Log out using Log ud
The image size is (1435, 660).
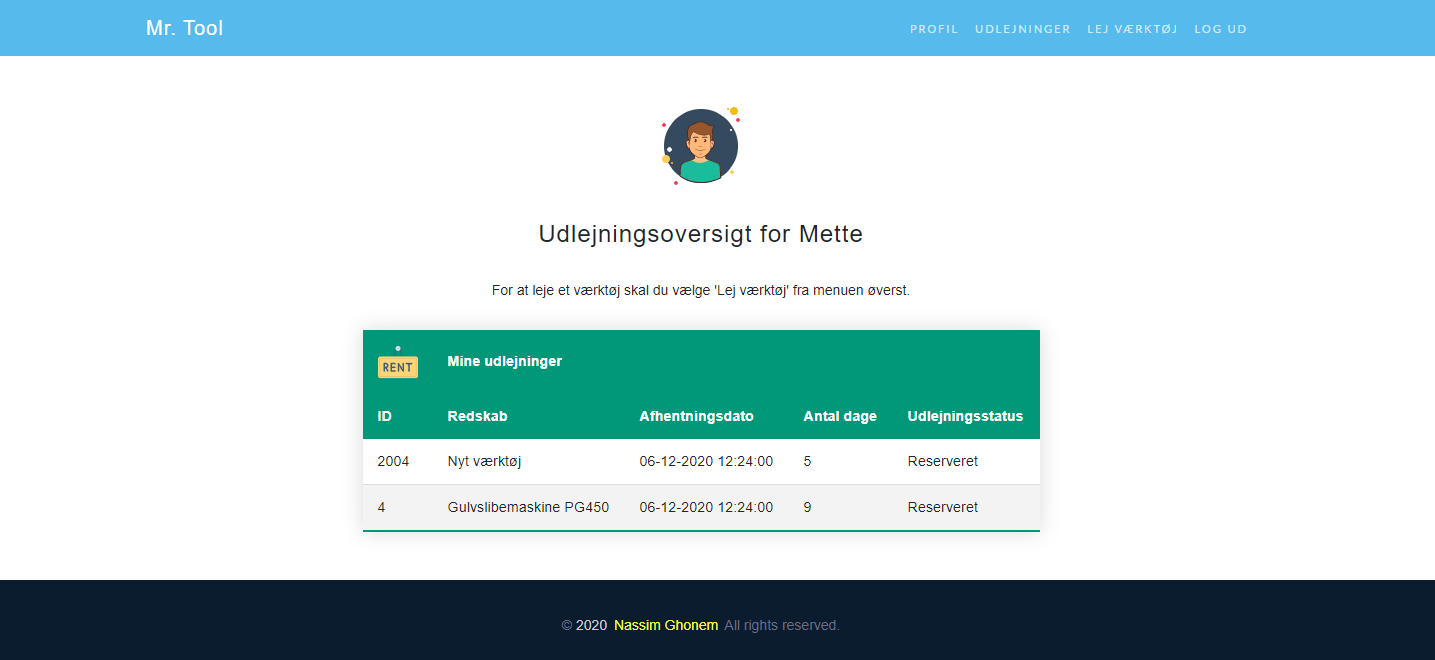pos(1220,29)
